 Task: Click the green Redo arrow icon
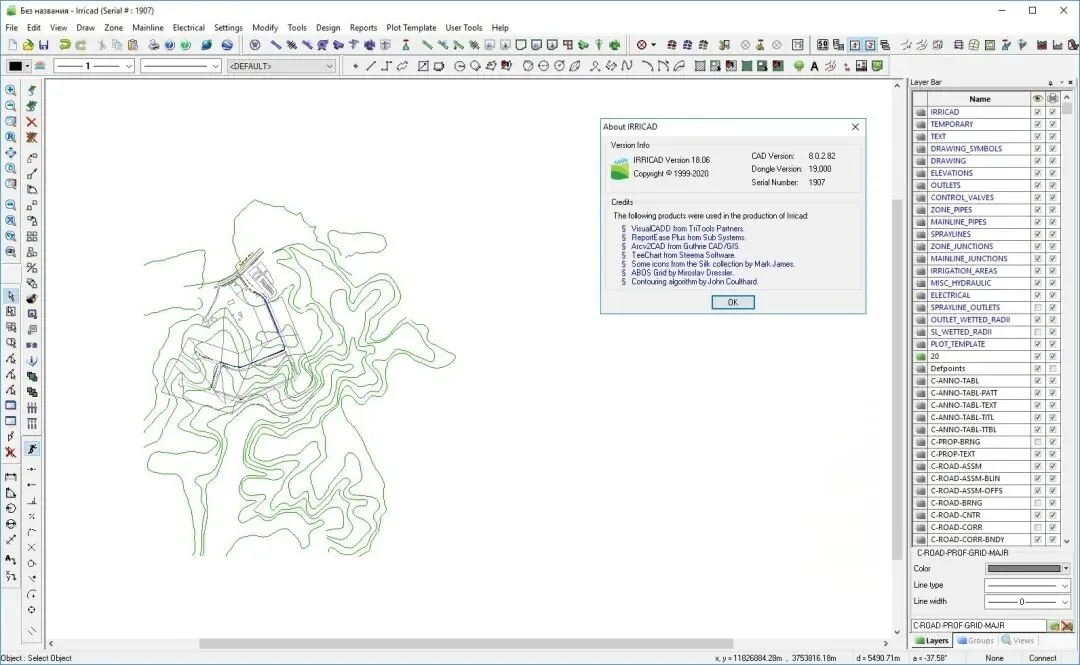point(81,45)
